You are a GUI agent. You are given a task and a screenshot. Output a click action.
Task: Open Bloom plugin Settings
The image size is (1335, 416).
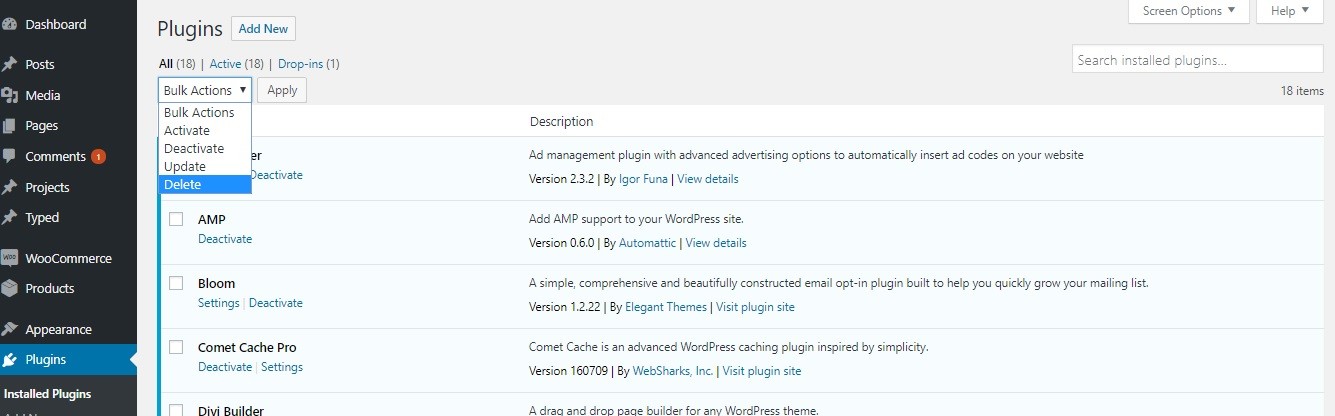pyautogui.click(x=218, y=303)
